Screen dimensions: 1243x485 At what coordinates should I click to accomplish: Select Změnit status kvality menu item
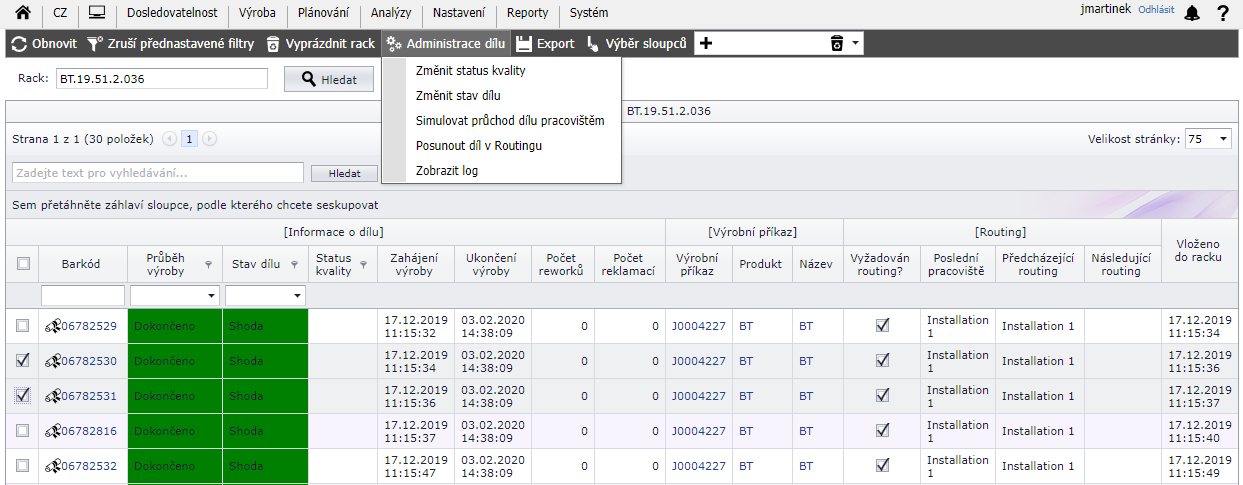[x=470, y=71]
